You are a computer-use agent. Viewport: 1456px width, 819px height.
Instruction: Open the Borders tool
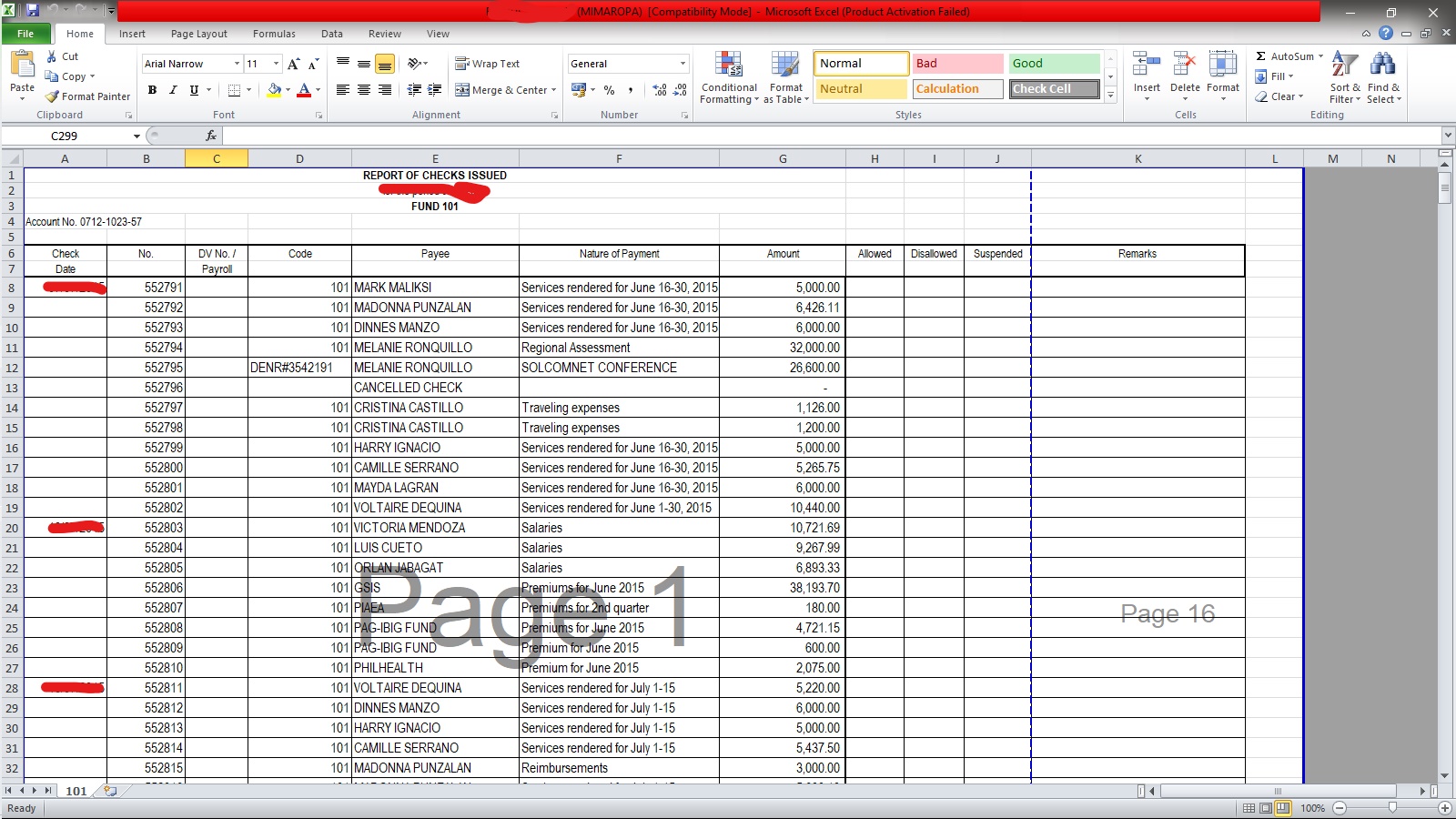pos(235,90)
